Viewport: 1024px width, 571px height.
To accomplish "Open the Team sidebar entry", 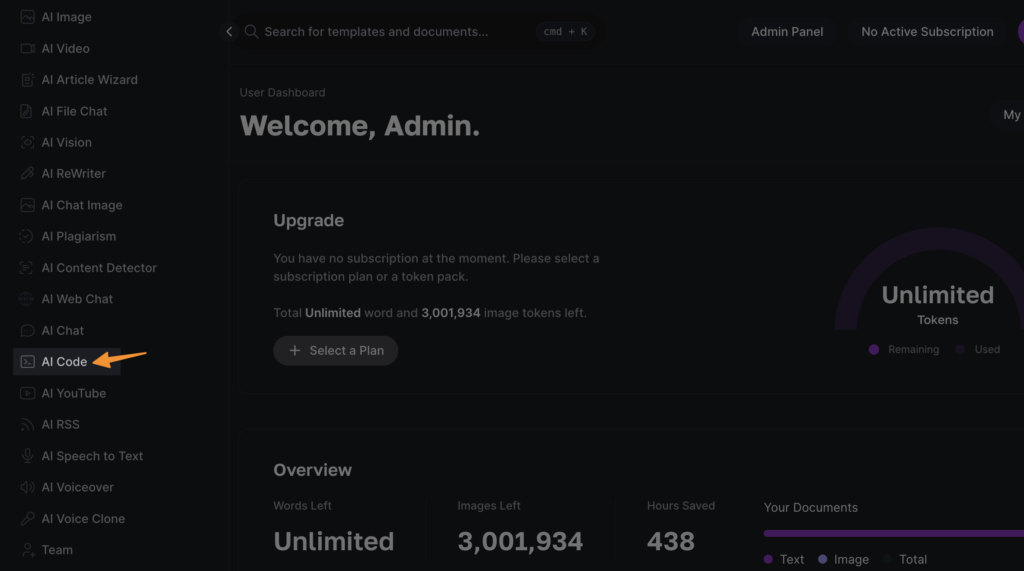I will tap(57, 550).
